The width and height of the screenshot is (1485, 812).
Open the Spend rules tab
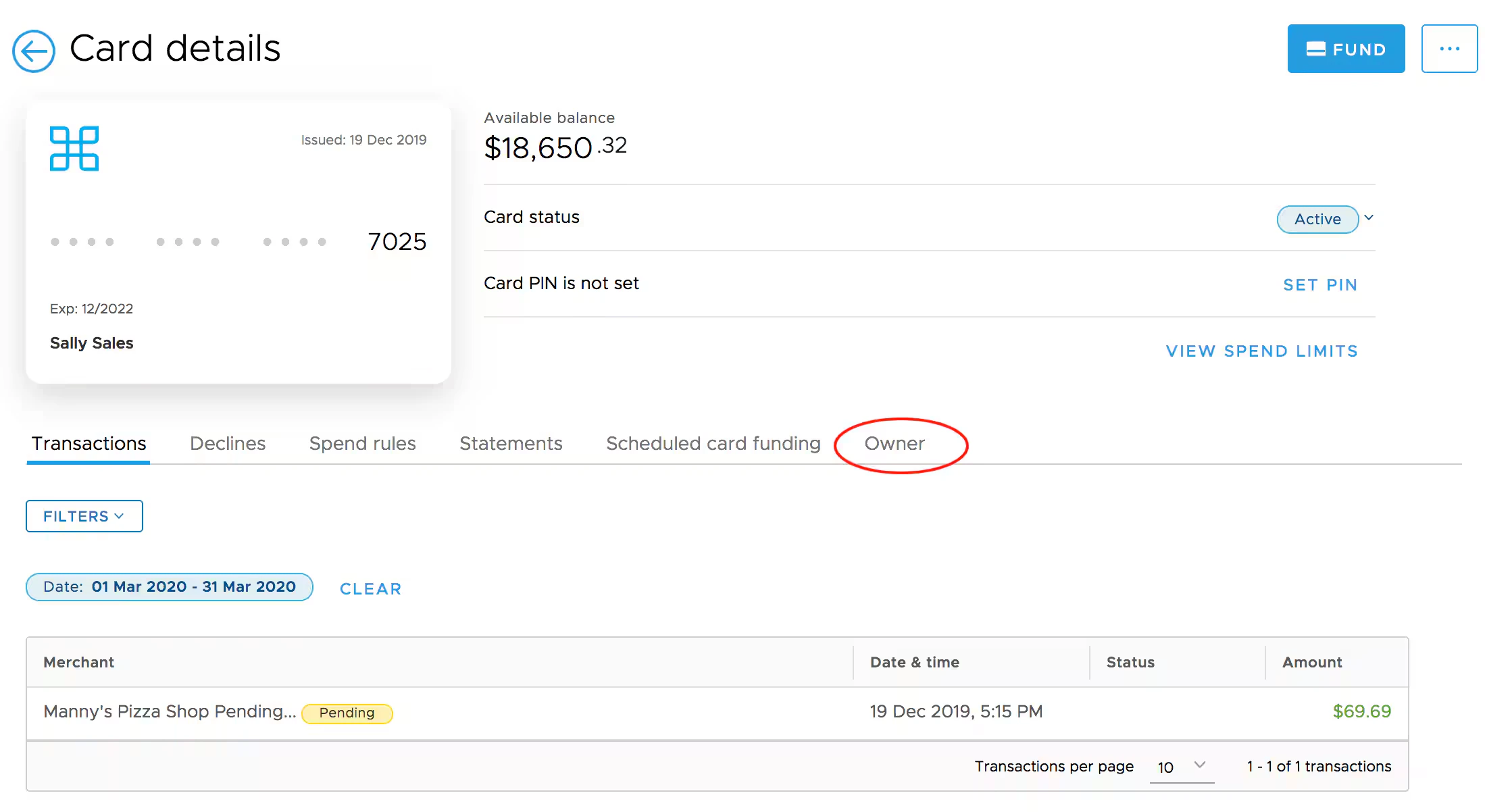tap(362, 443)
